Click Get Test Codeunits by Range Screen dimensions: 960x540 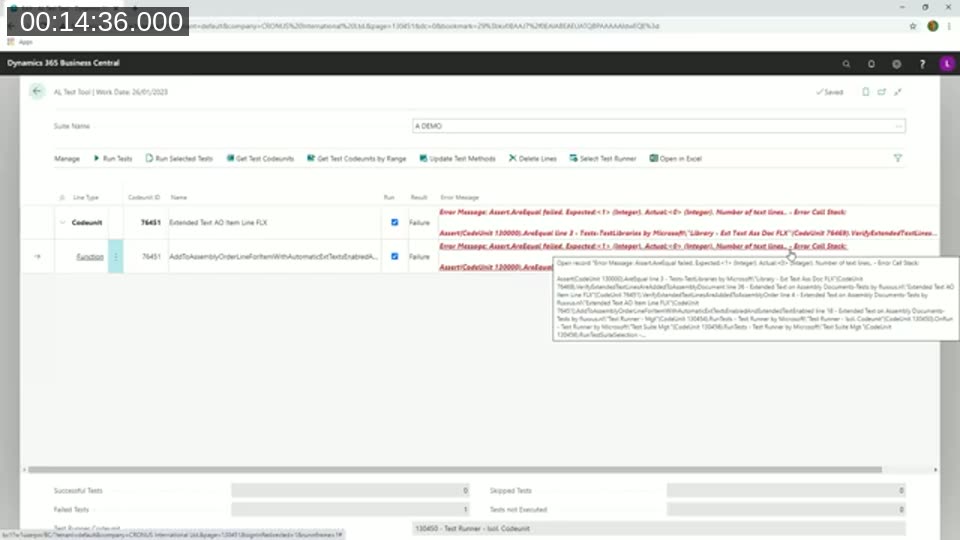[x=356, y=159]
